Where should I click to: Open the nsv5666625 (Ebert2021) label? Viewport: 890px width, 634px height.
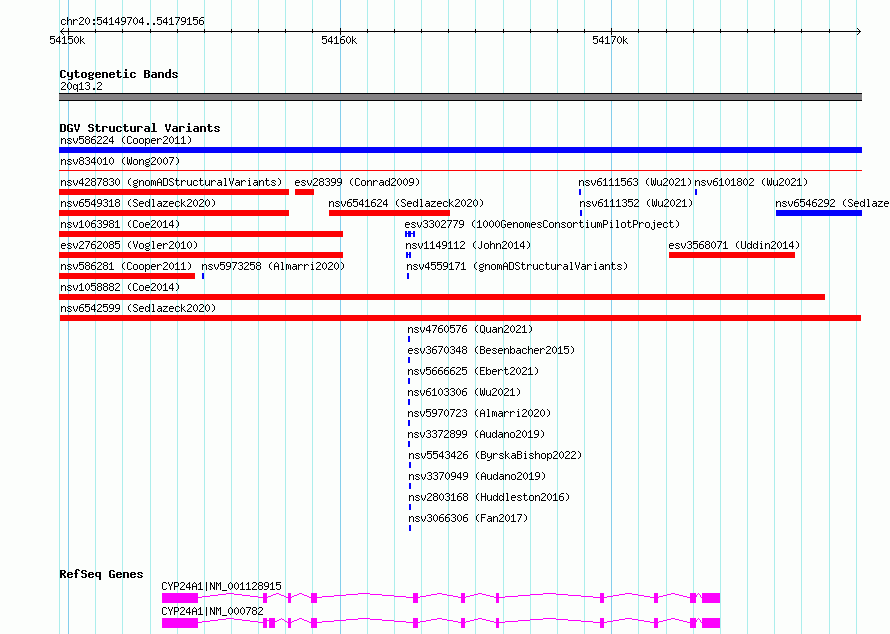(473, 371)
